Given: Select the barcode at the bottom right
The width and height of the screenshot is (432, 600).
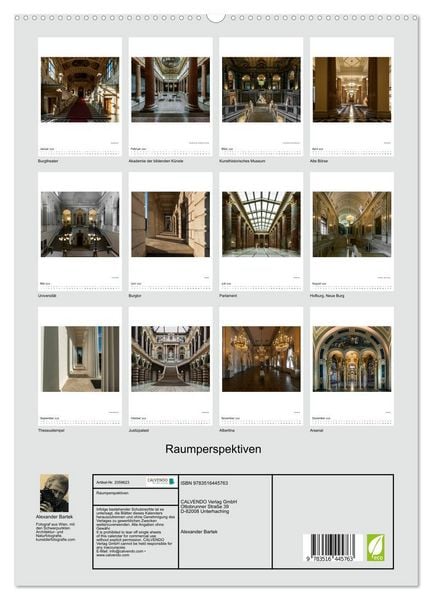Looking at the screenshot, I should click(x=331, y=548).
